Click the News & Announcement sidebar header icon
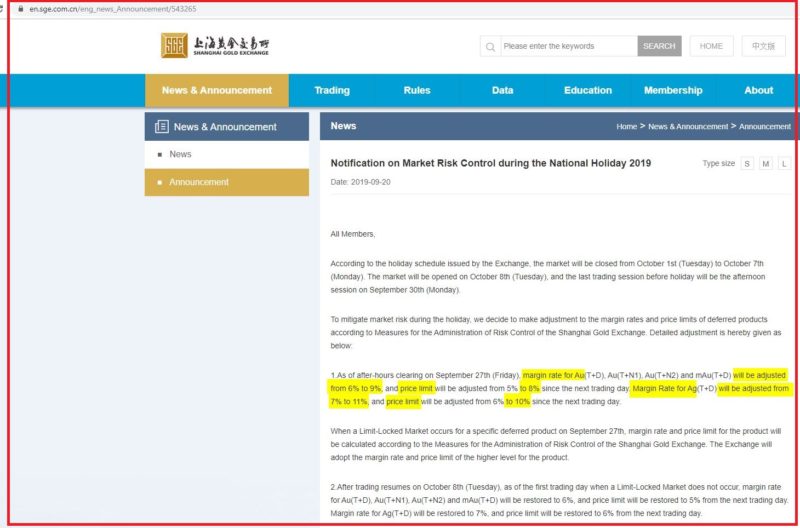 click(162, 126)
